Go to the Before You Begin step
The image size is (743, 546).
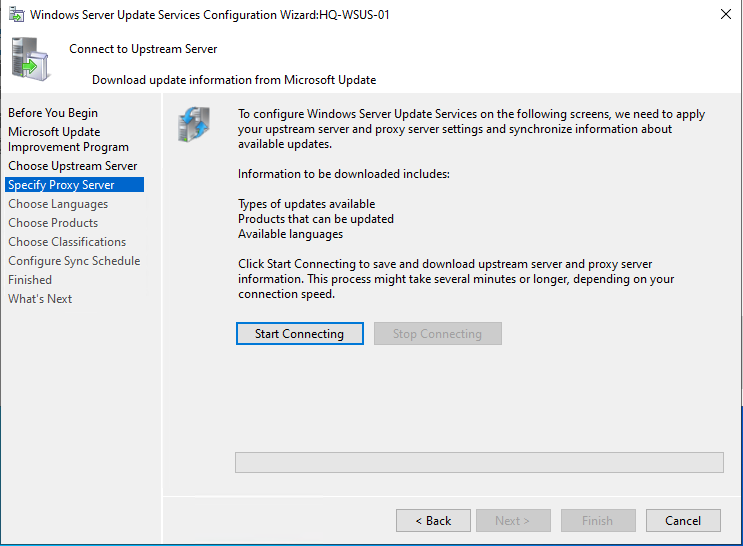(x=53, y=113)
